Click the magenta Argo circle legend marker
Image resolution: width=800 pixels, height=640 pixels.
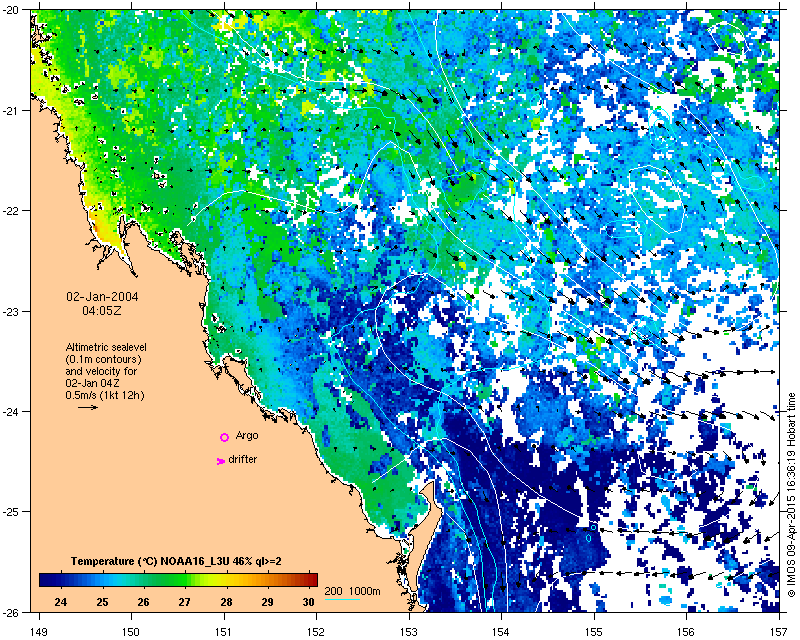click(x=224, y=437)
